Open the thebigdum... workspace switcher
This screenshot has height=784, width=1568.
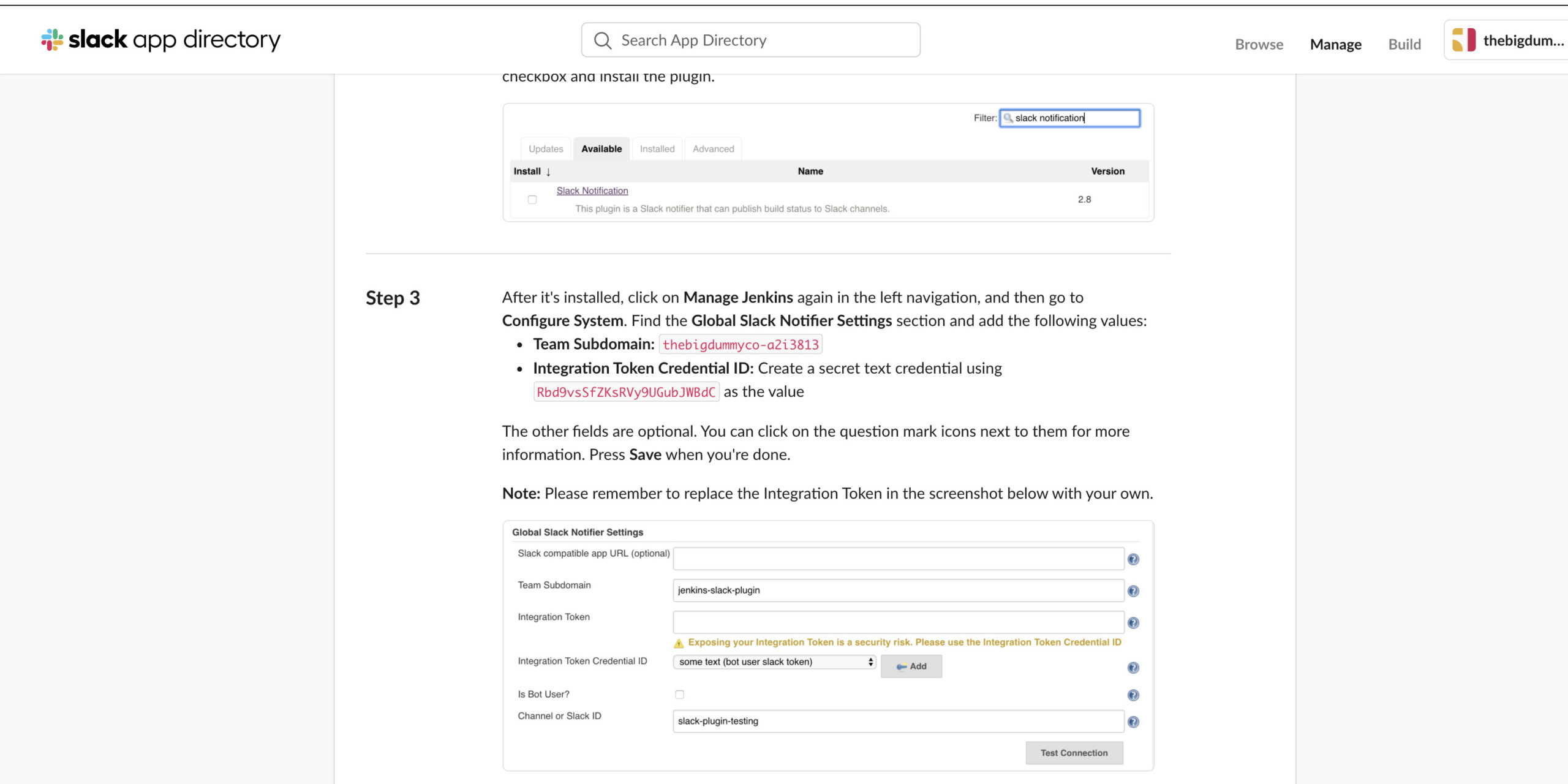pos(1506,40)
